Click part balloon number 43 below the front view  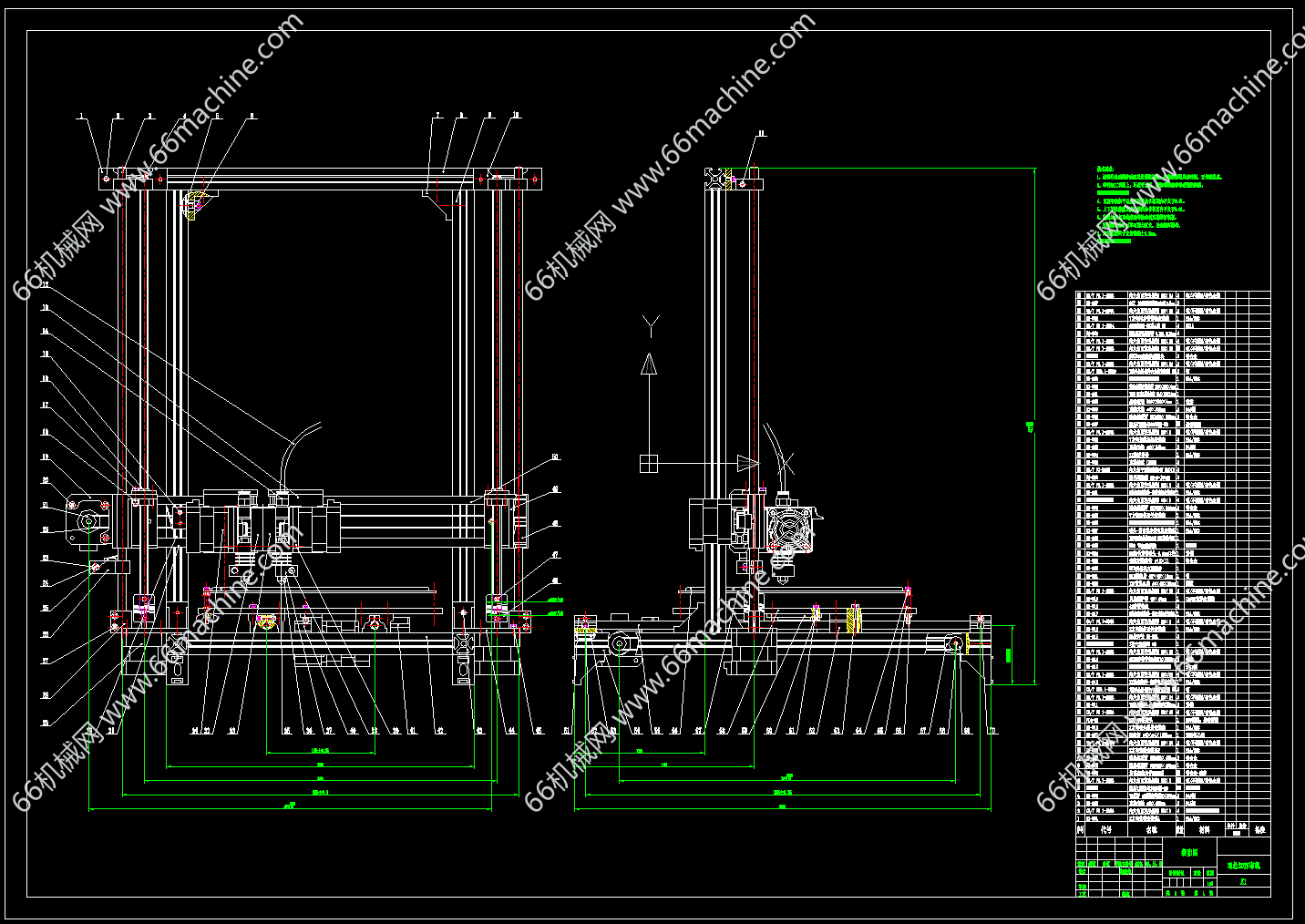pyautogui.click(x=480, y=730)
